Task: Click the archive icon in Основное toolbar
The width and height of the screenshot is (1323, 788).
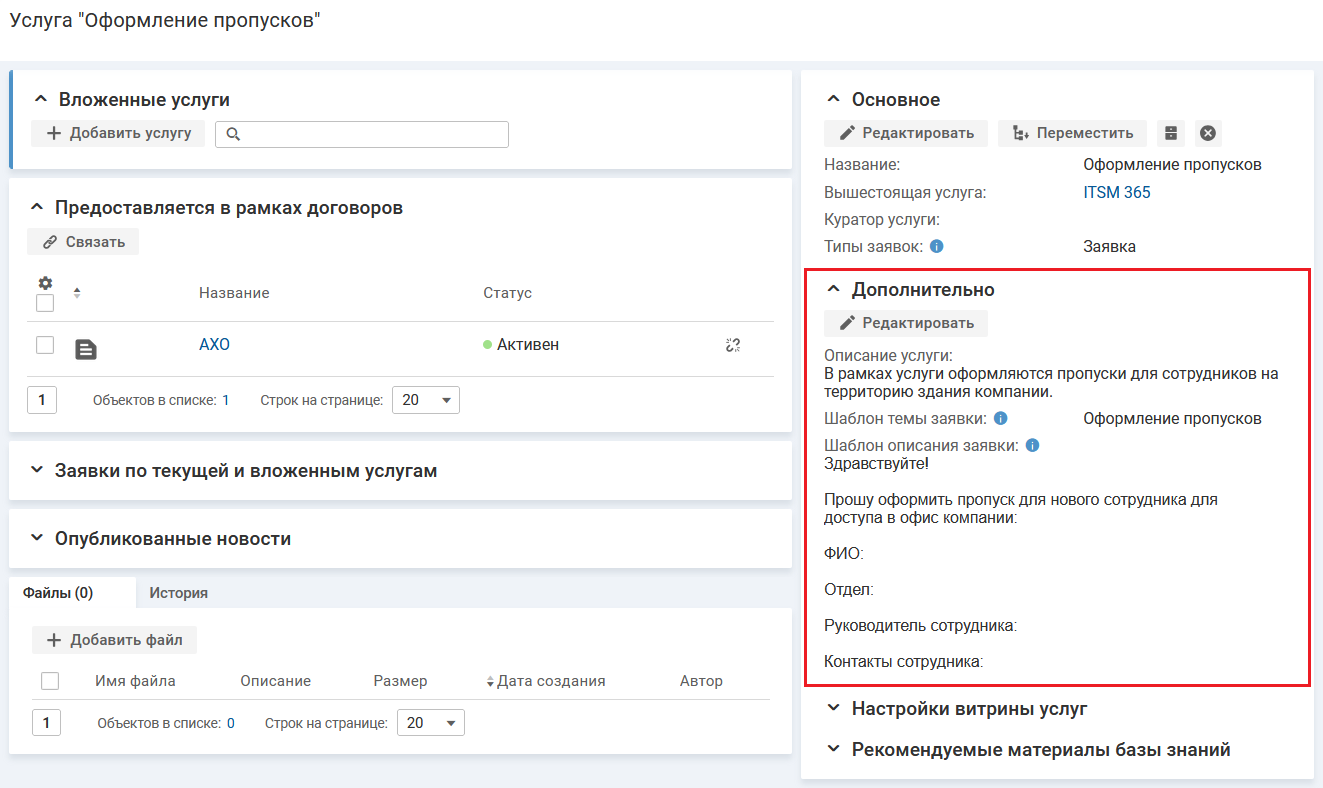Action: pyautogui.click(x=1171, y=133)
